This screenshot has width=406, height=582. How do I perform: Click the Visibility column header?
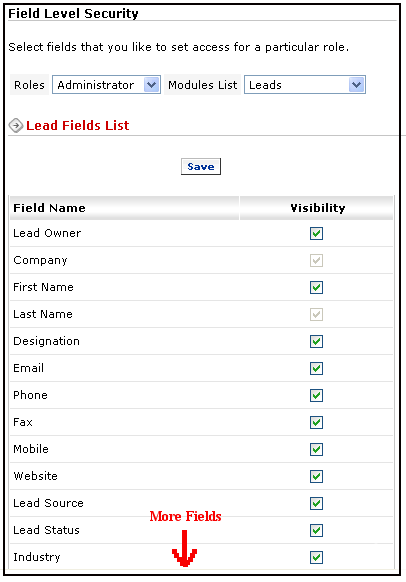pyautogui.click(x=318, y=208)
